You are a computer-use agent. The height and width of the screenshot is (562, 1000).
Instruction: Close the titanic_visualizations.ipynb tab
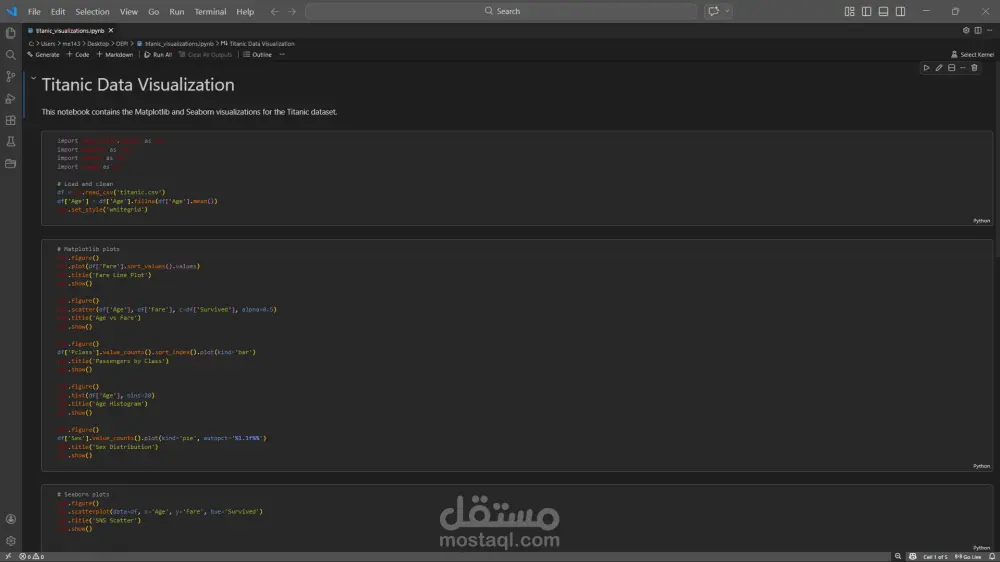click(x=111, y=31)
